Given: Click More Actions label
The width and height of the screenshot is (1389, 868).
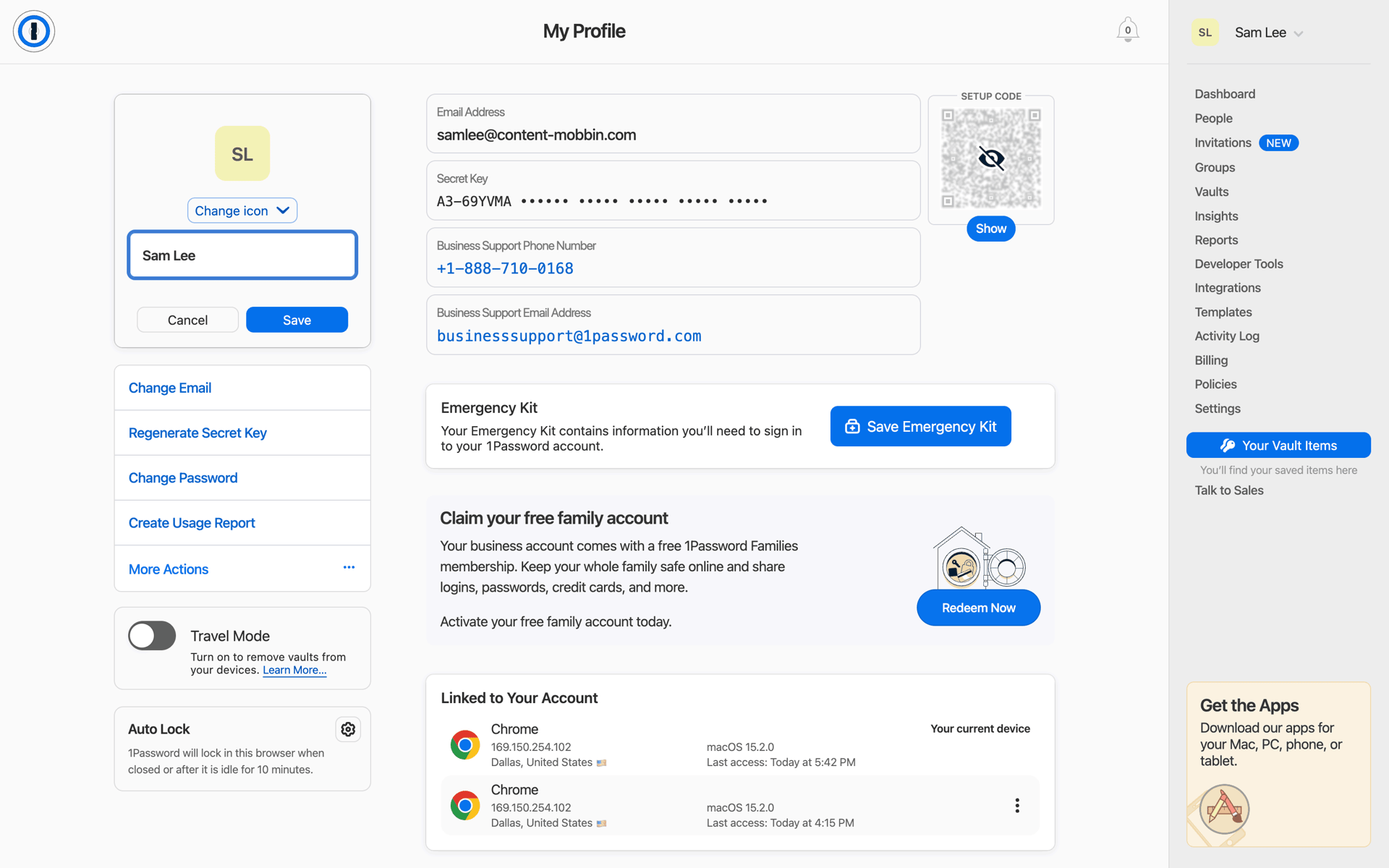Looking at the screenshot, I should click(169, 569).
